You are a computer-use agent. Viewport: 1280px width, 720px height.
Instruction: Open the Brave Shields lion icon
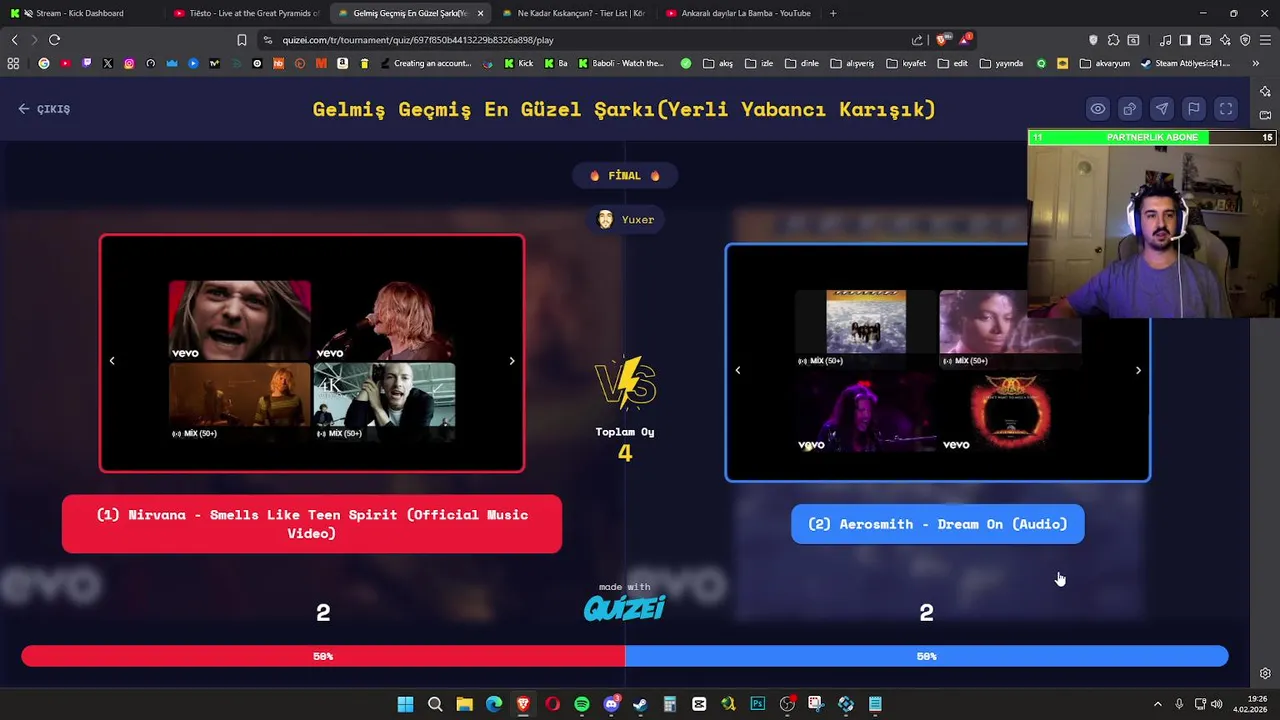click(941, 40)
